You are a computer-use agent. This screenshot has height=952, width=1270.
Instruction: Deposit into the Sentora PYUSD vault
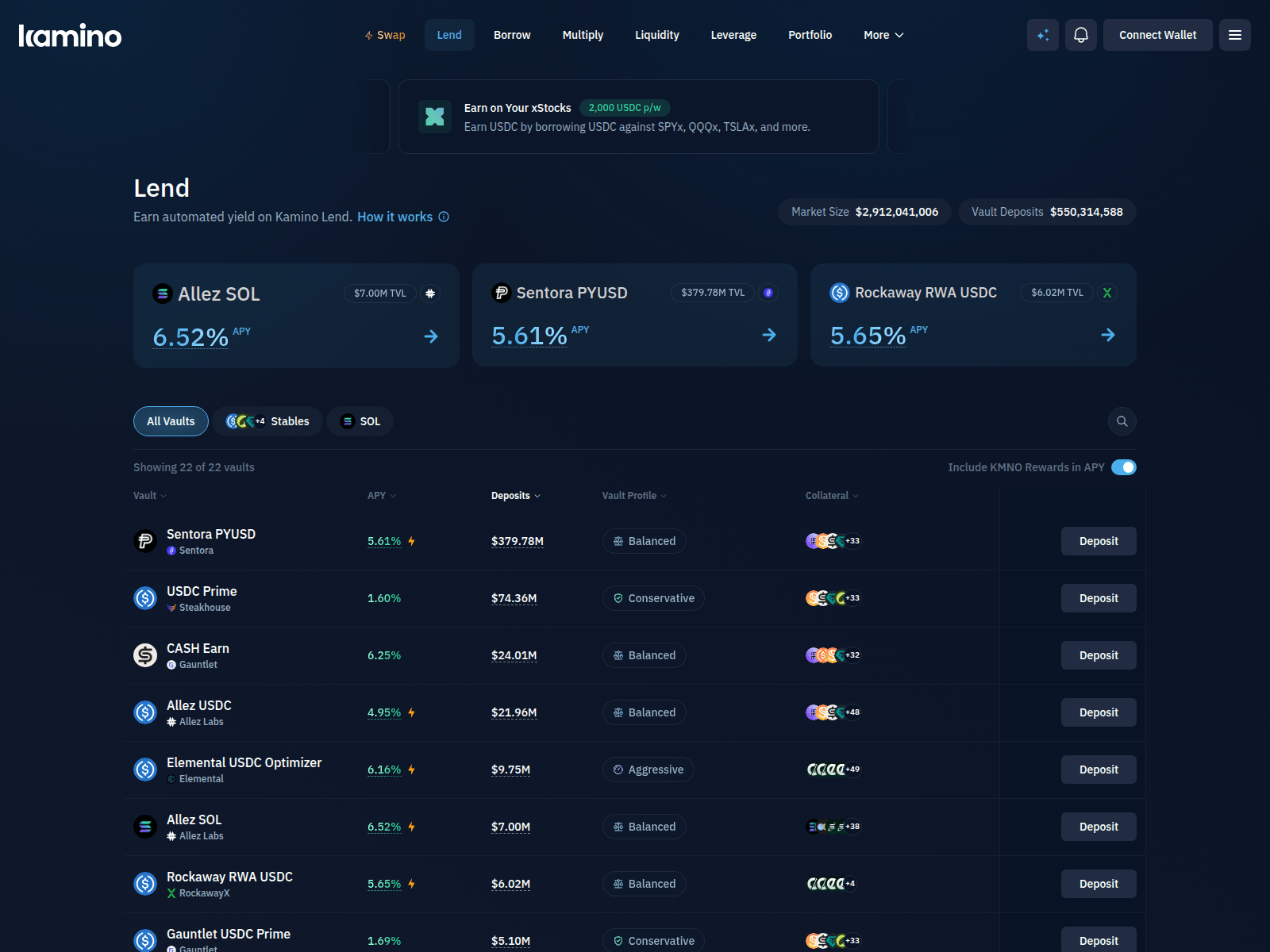point(1099,541)
